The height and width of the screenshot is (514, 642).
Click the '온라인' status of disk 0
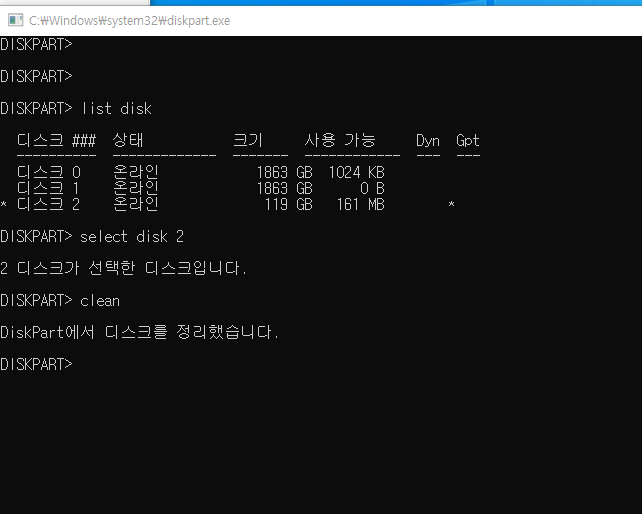click(136, 172)
